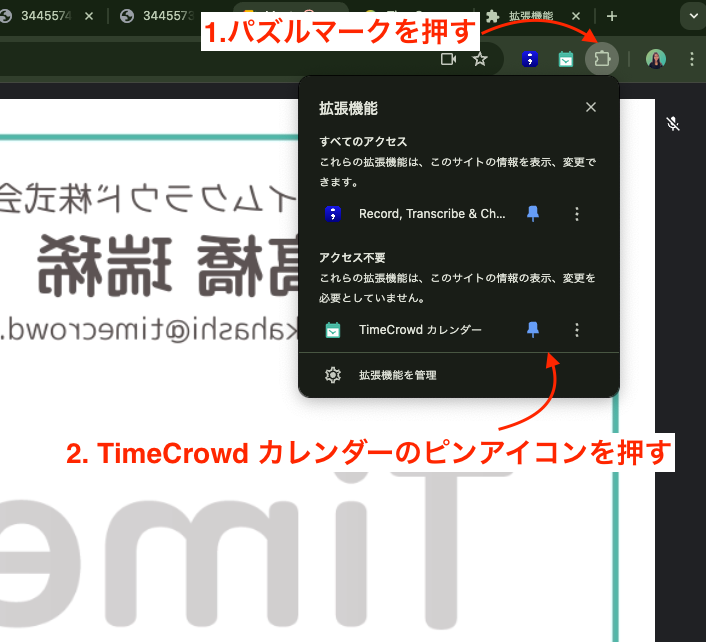The image size is (706, 642).
Task: Toggle the TimeCrowd カレンダー pin icon
Action: click(533, 330)
